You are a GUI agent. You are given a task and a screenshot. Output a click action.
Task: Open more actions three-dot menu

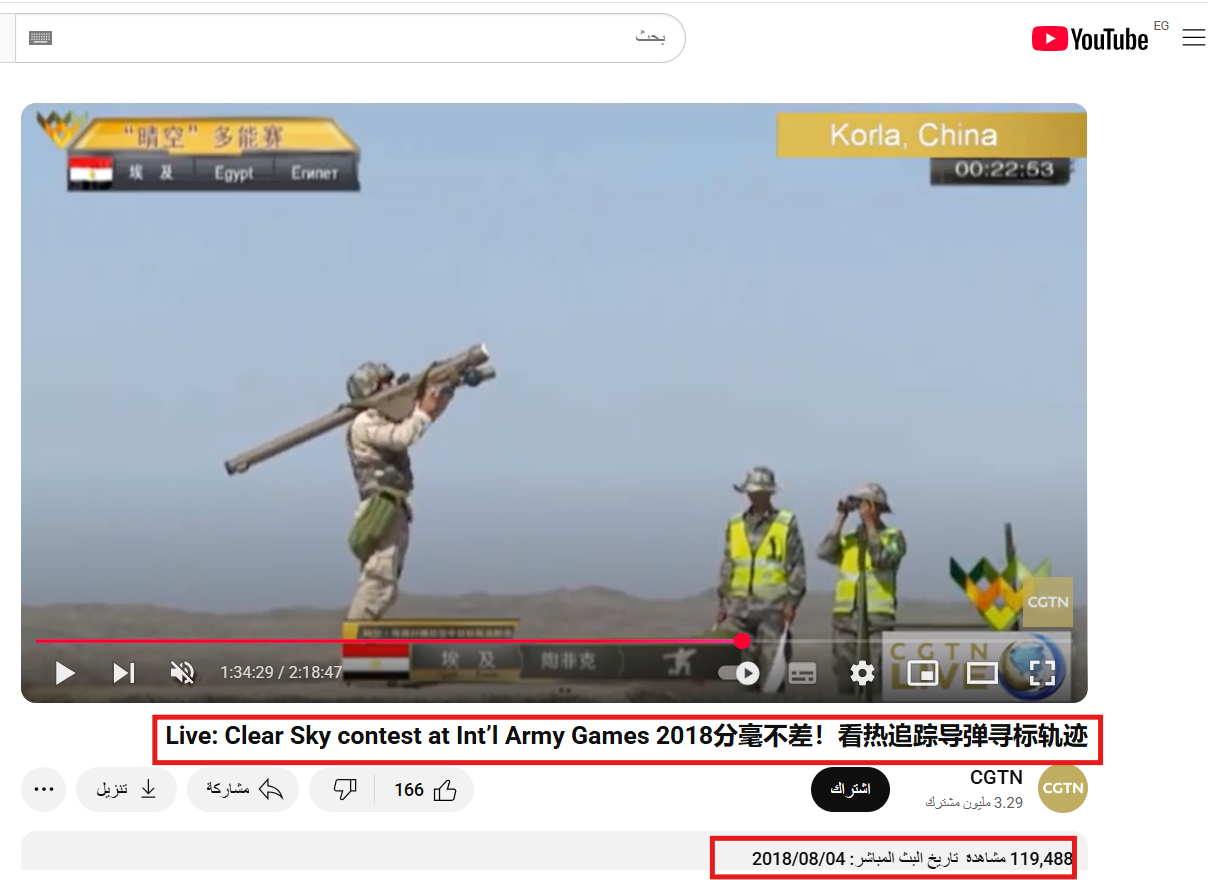pos(44,790)
